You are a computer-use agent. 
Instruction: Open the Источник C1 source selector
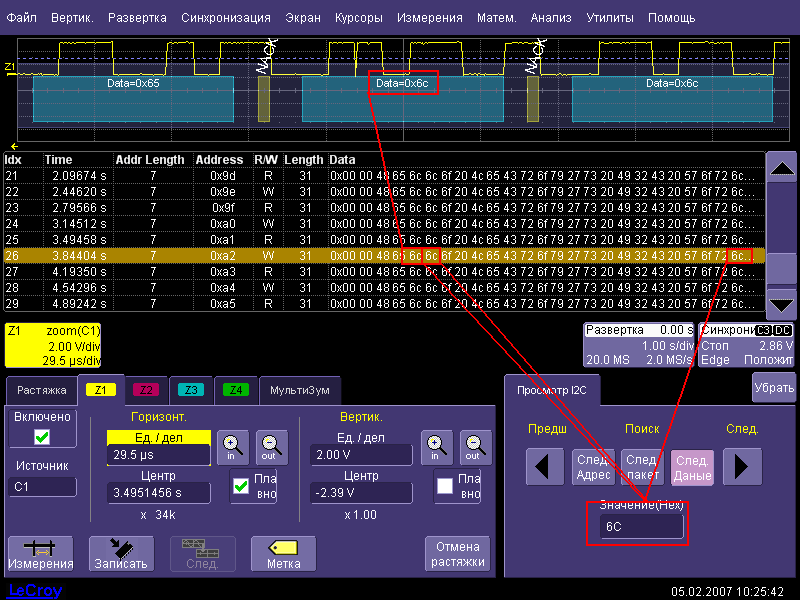[x=42, y=487]
